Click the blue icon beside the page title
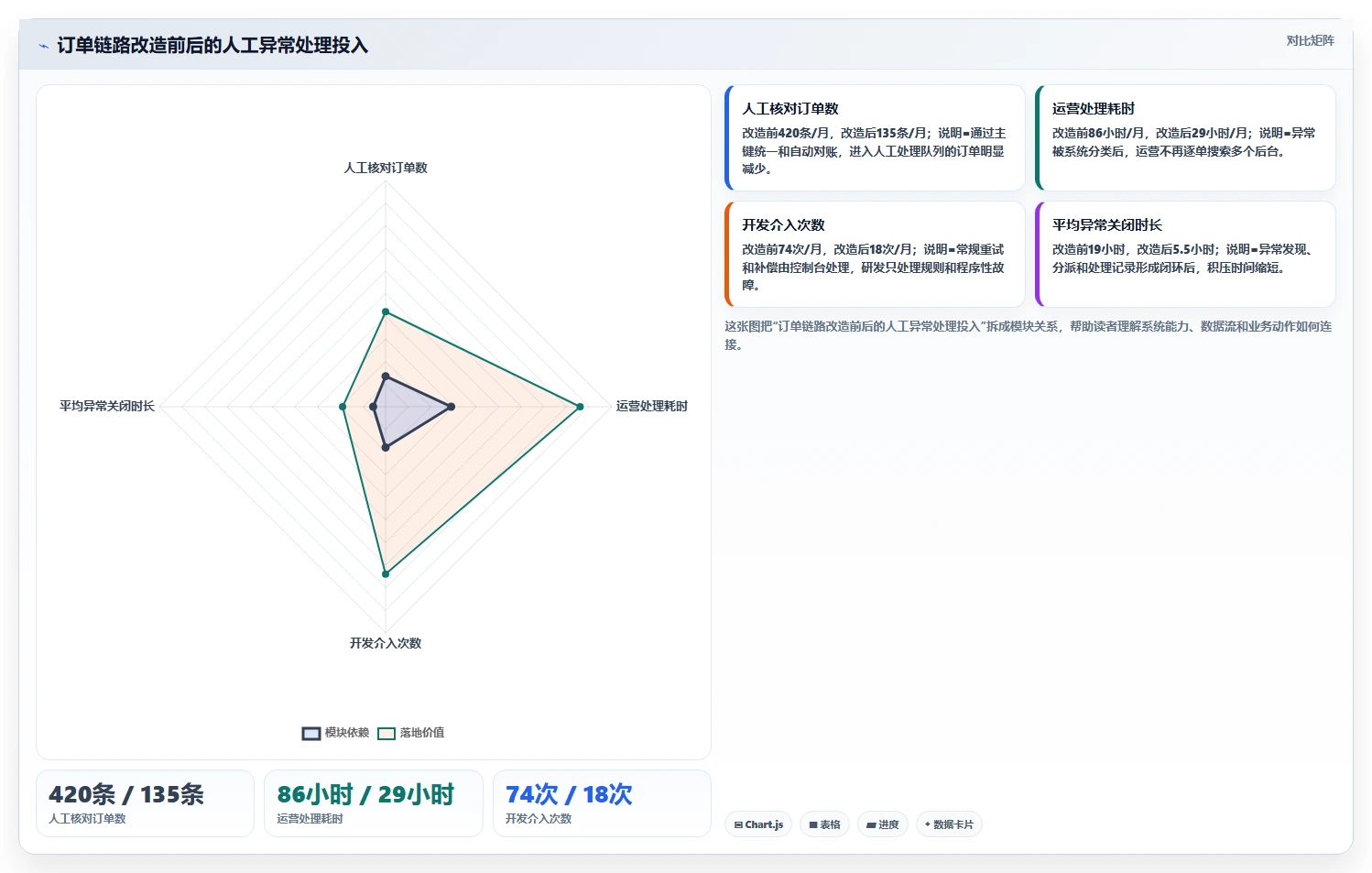Image resolution: width=1372 pixels, height=873 pixels. (43, 46)
